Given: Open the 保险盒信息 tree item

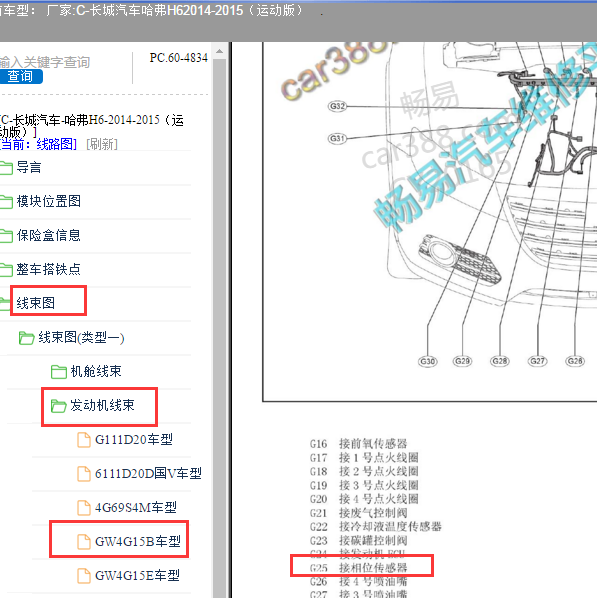Looking at the screenshot, I should pyautogui.click(x=48, y=235).
